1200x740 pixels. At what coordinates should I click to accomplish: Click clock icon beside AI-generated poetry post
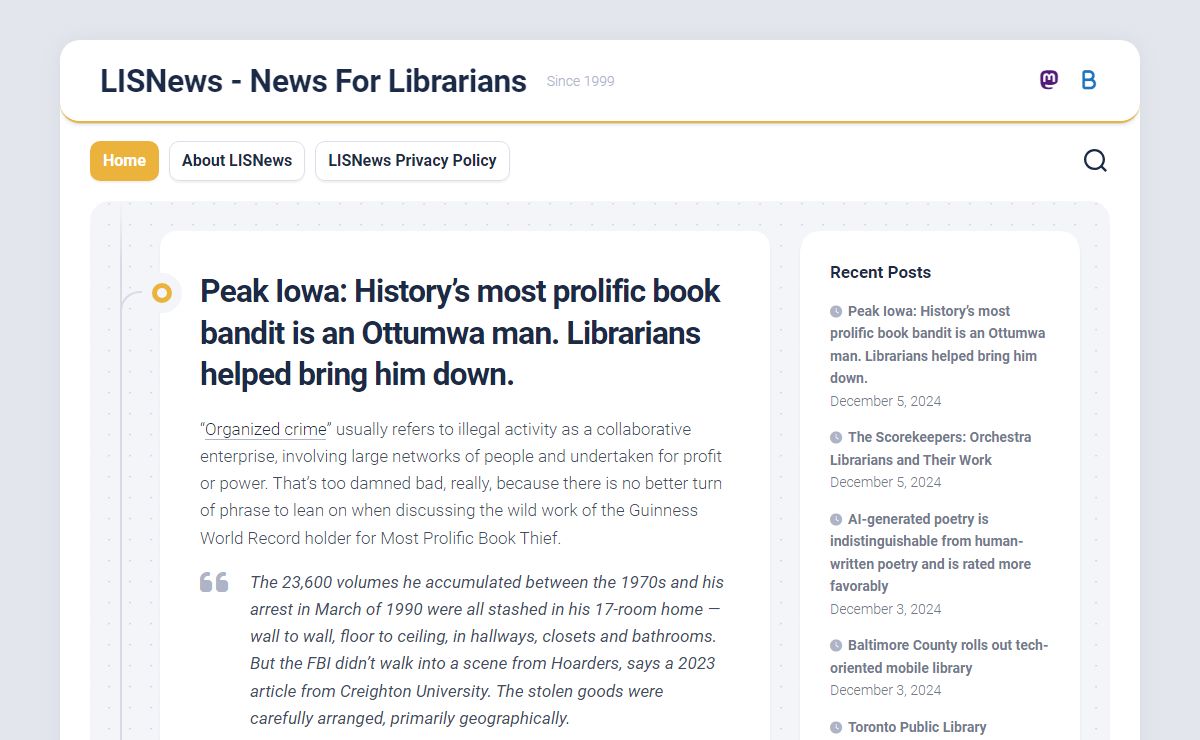coord(836,519)
